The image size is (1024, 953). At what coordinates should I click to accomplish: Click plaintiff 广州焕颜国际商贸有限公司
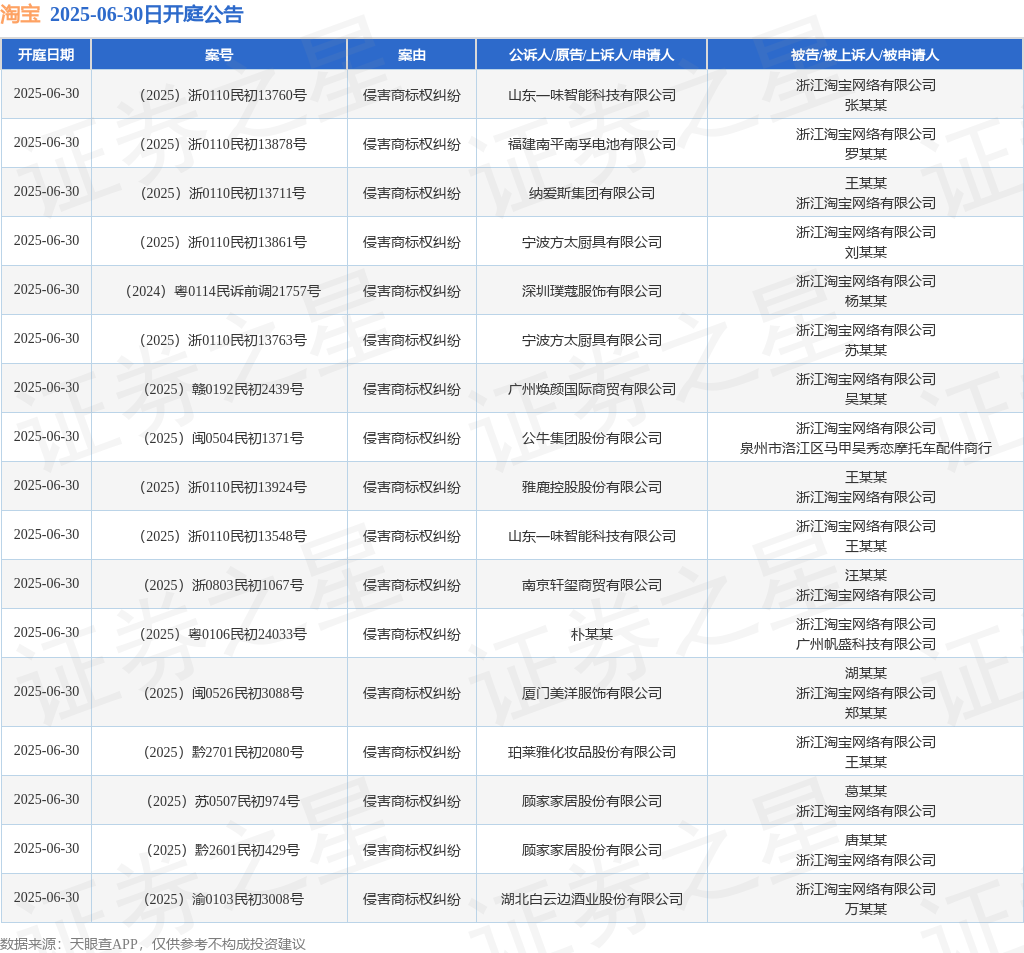pos(592,389)
